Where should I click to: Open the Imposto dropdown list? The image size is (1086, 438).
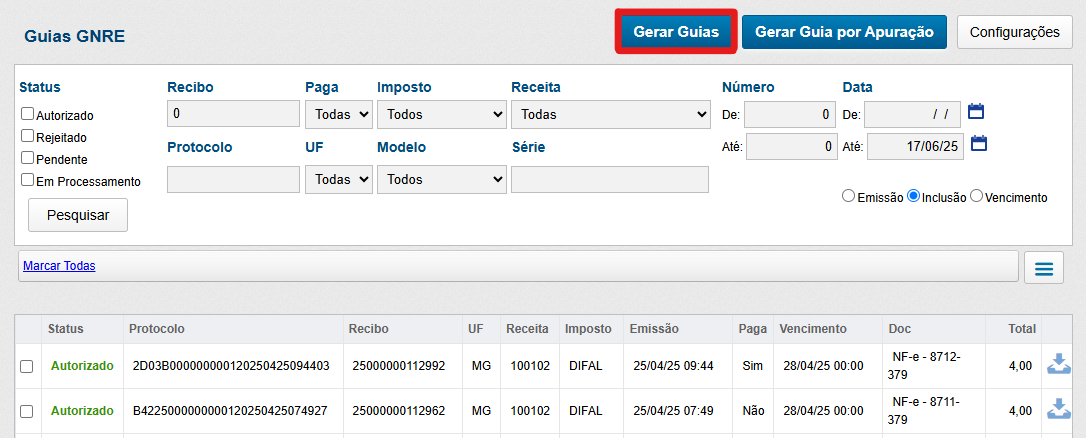pyautogui.click(x=441, y=114)
